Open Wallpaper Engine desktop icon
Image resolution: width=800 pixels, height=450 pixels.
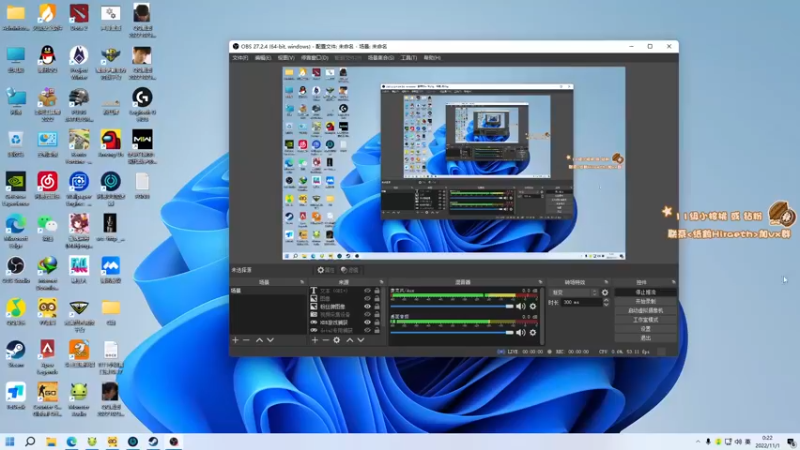click(79, 189)
